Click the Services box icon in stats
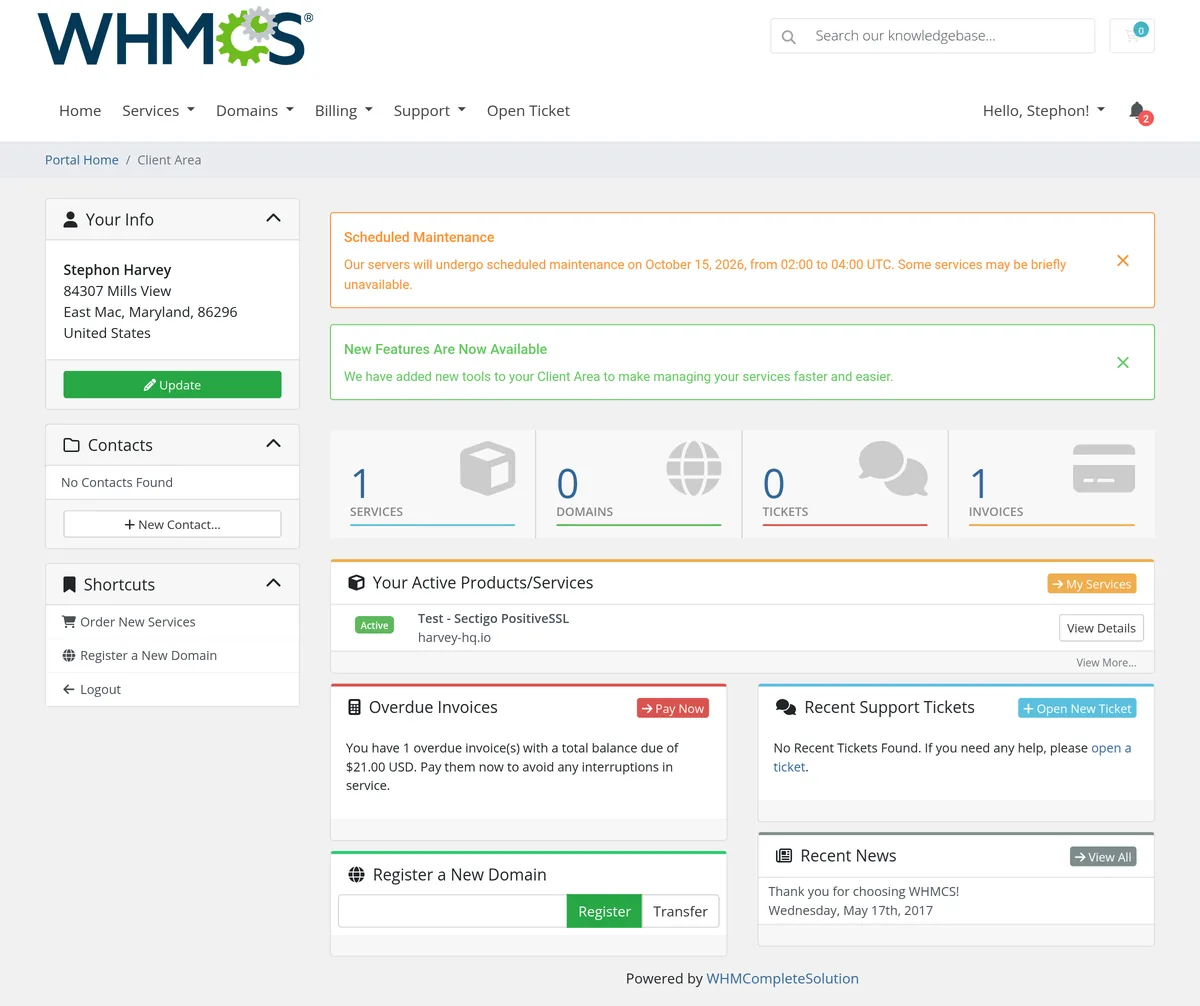This screenshot has height=1006, width=1200. coord(487,469)
